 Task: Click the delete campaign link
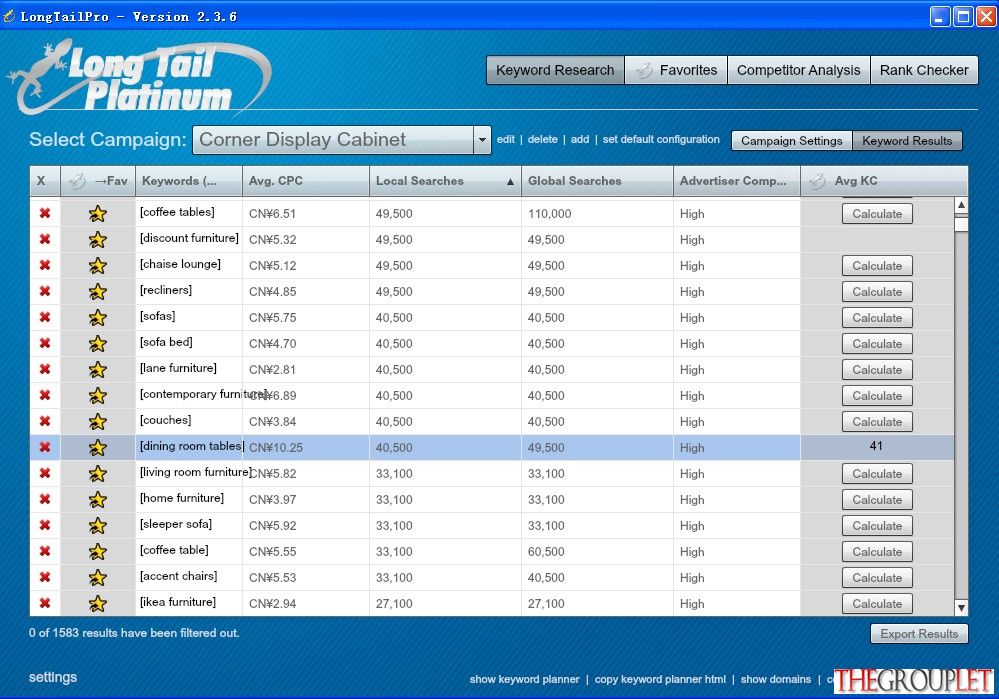pos(543,139)
